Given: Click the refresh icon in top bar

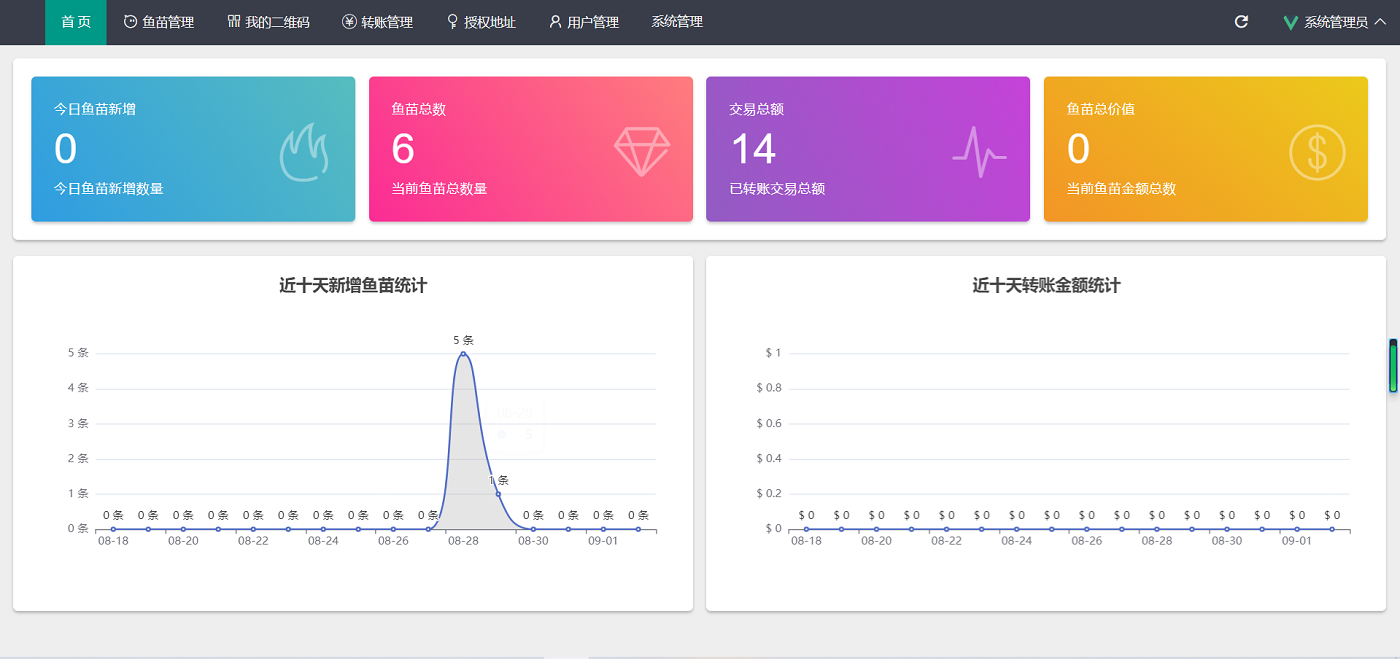Looking at the screenshot, I should click(x=1241, y=22).
